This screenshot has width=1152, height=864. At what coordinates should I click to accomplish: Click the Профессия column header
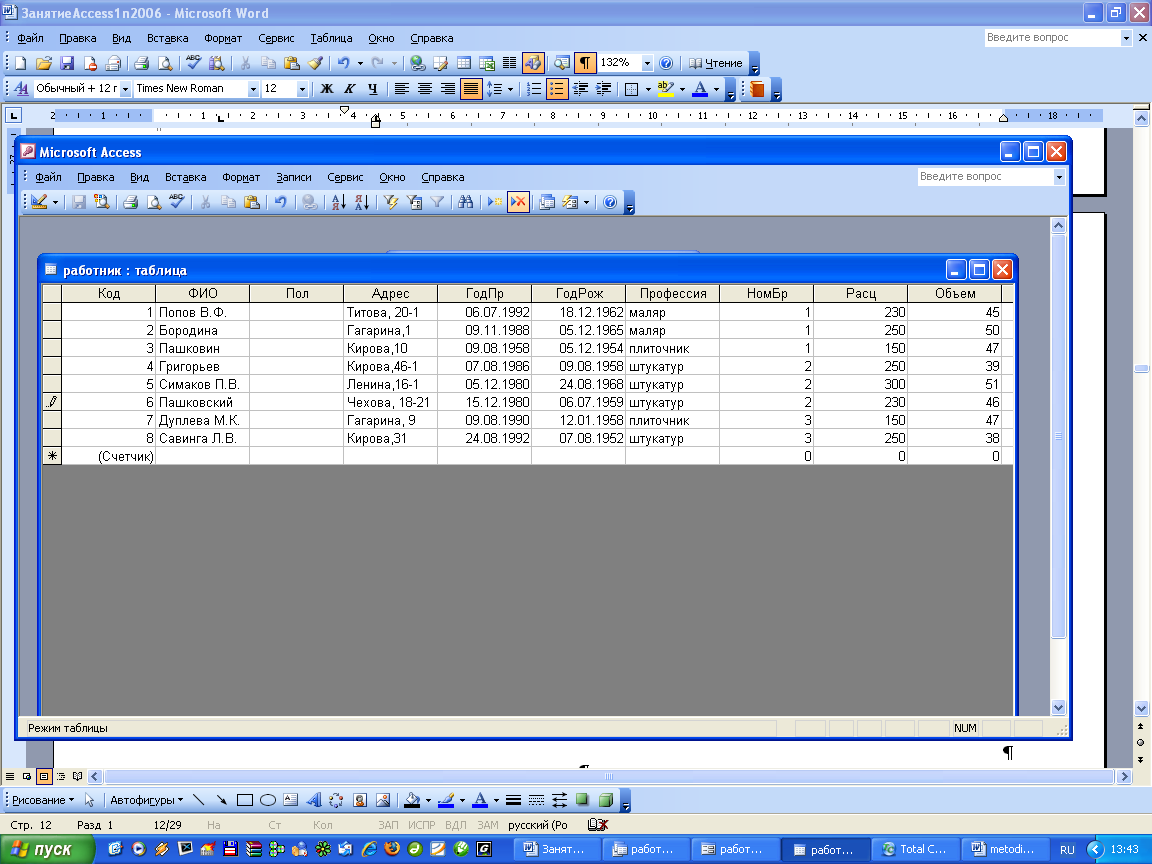pos(673,293)
